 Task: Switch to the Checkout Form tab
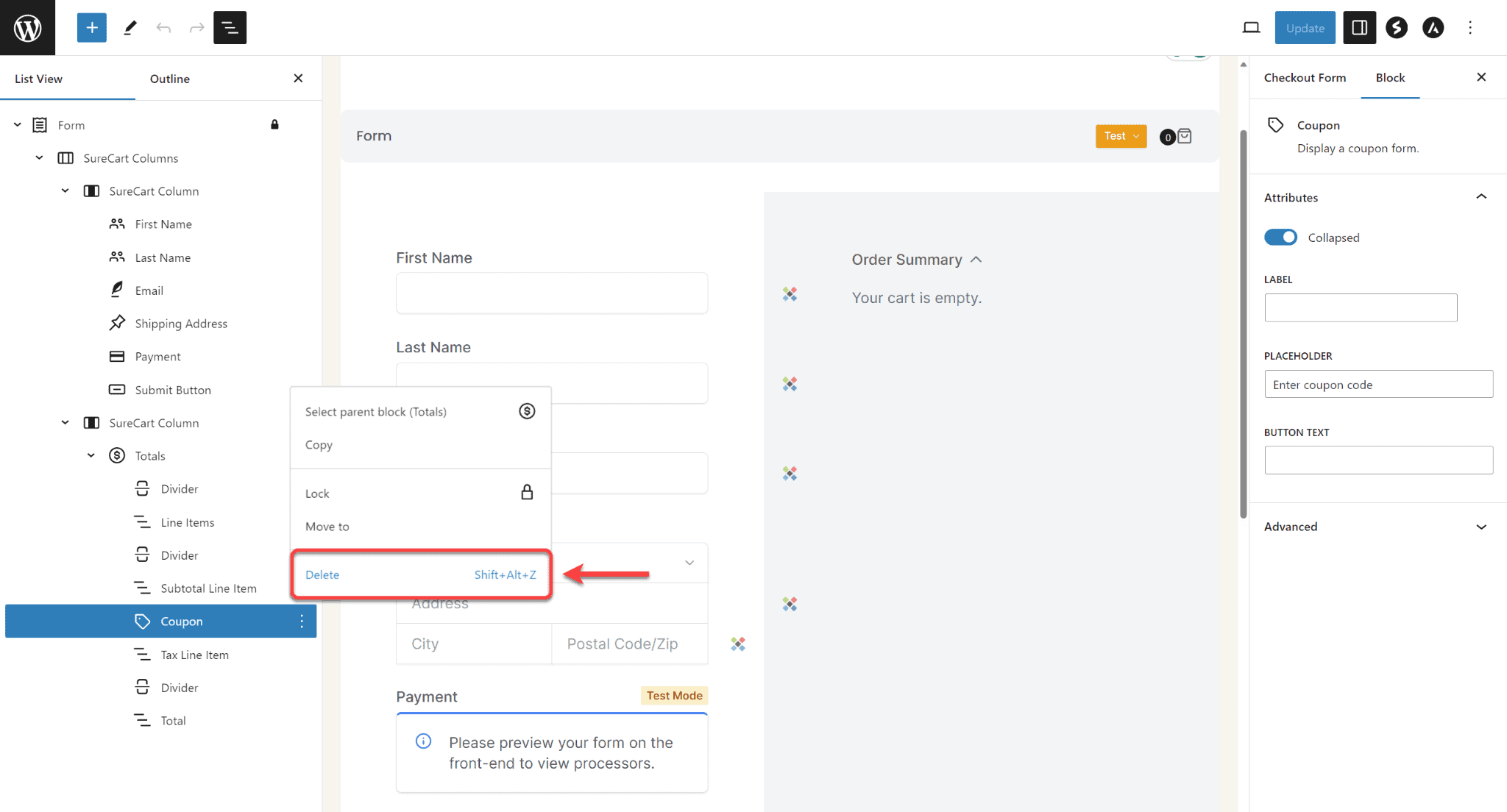point(1305,77)
